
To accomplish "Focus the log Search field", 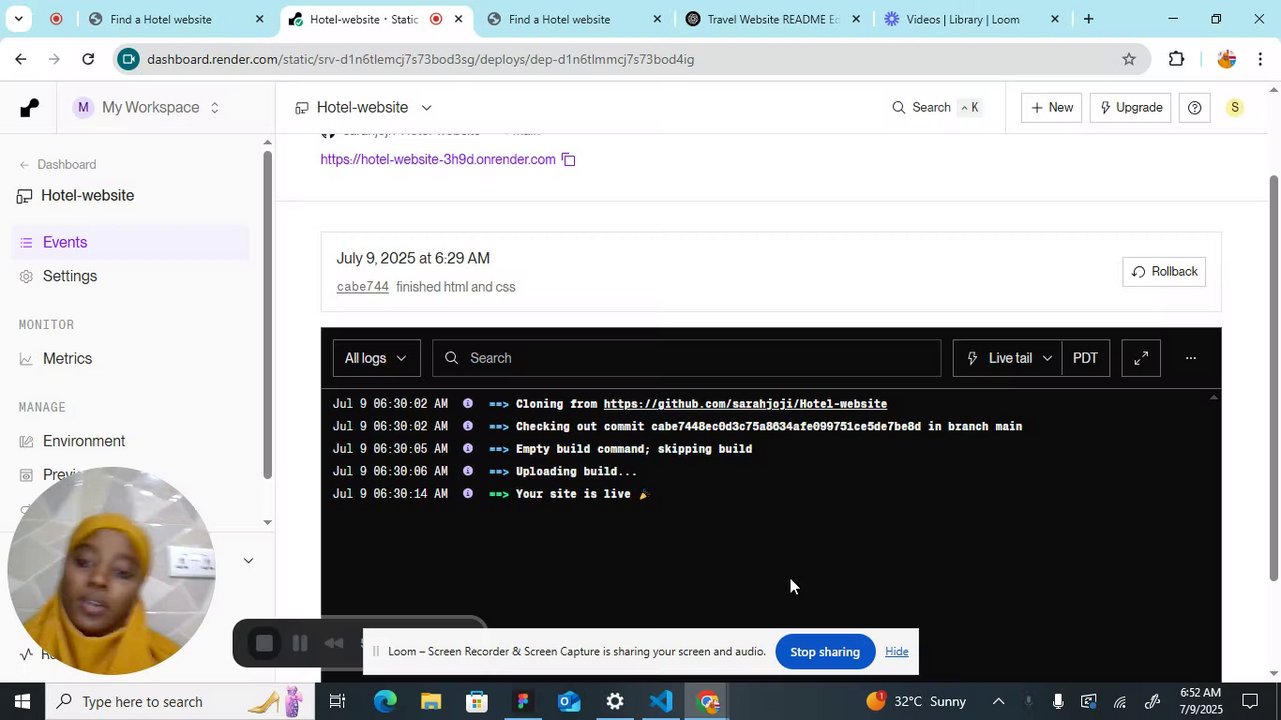I will [x=686, y=358].
